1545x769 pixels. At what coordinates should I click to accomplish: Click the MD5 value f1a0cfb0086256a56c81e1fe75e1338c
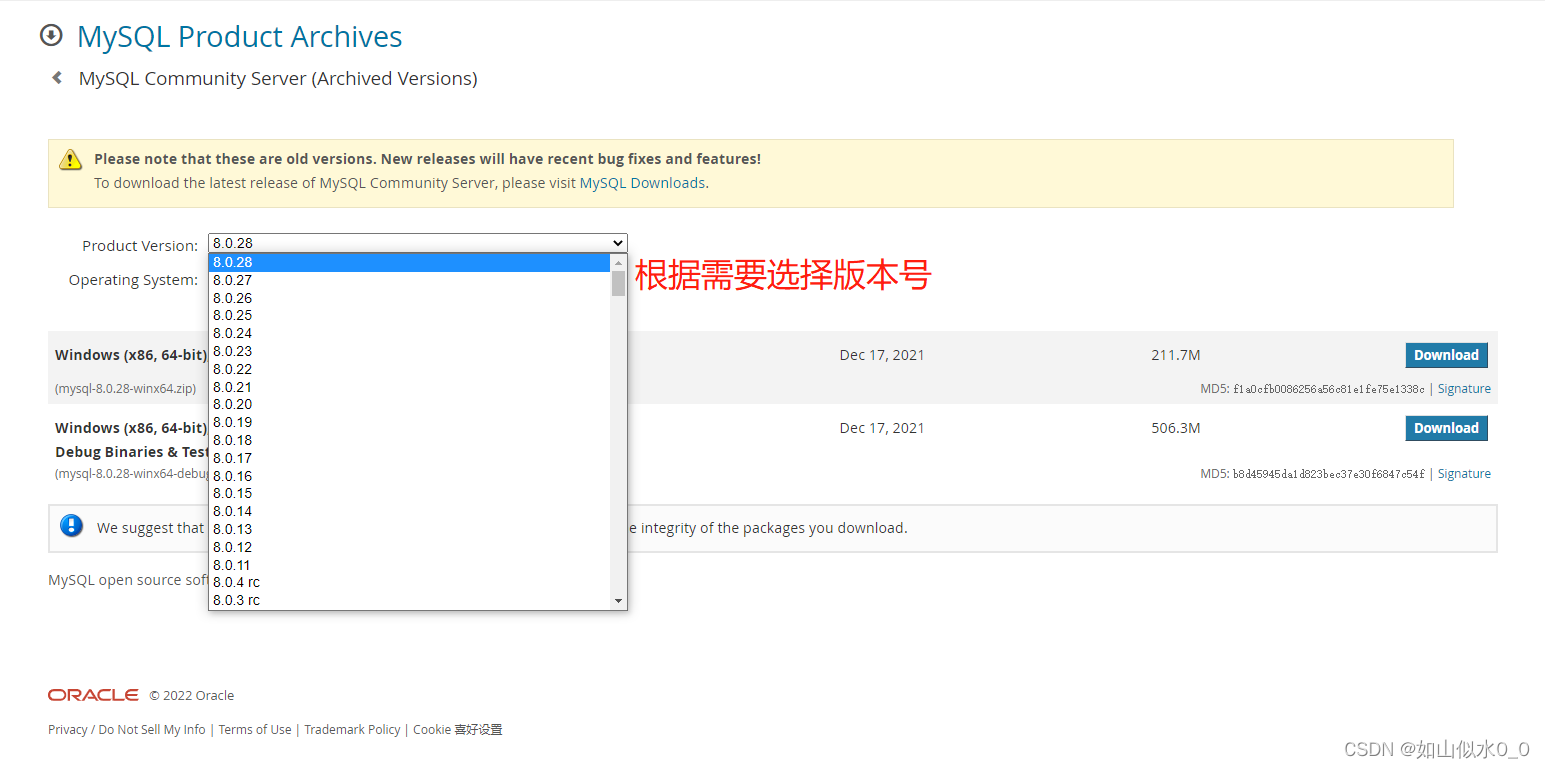click(x=1329, y=389)
